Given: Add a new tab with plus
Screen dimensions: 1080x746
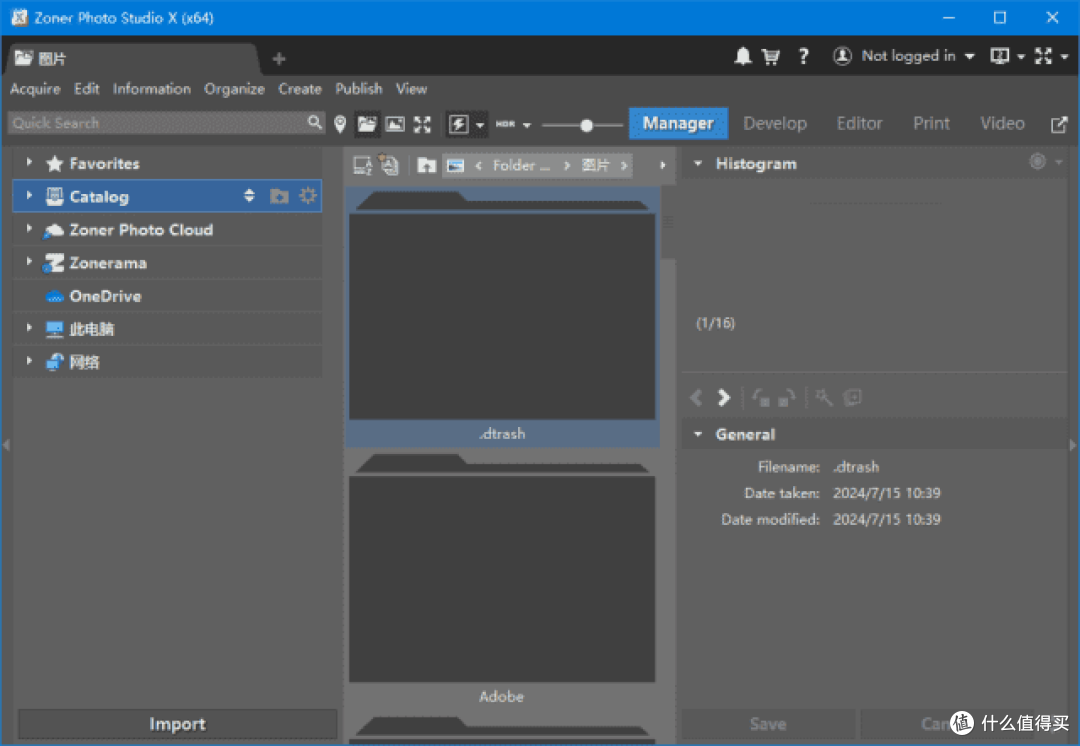Looking at the screenshot, I should tap(278, 59).
